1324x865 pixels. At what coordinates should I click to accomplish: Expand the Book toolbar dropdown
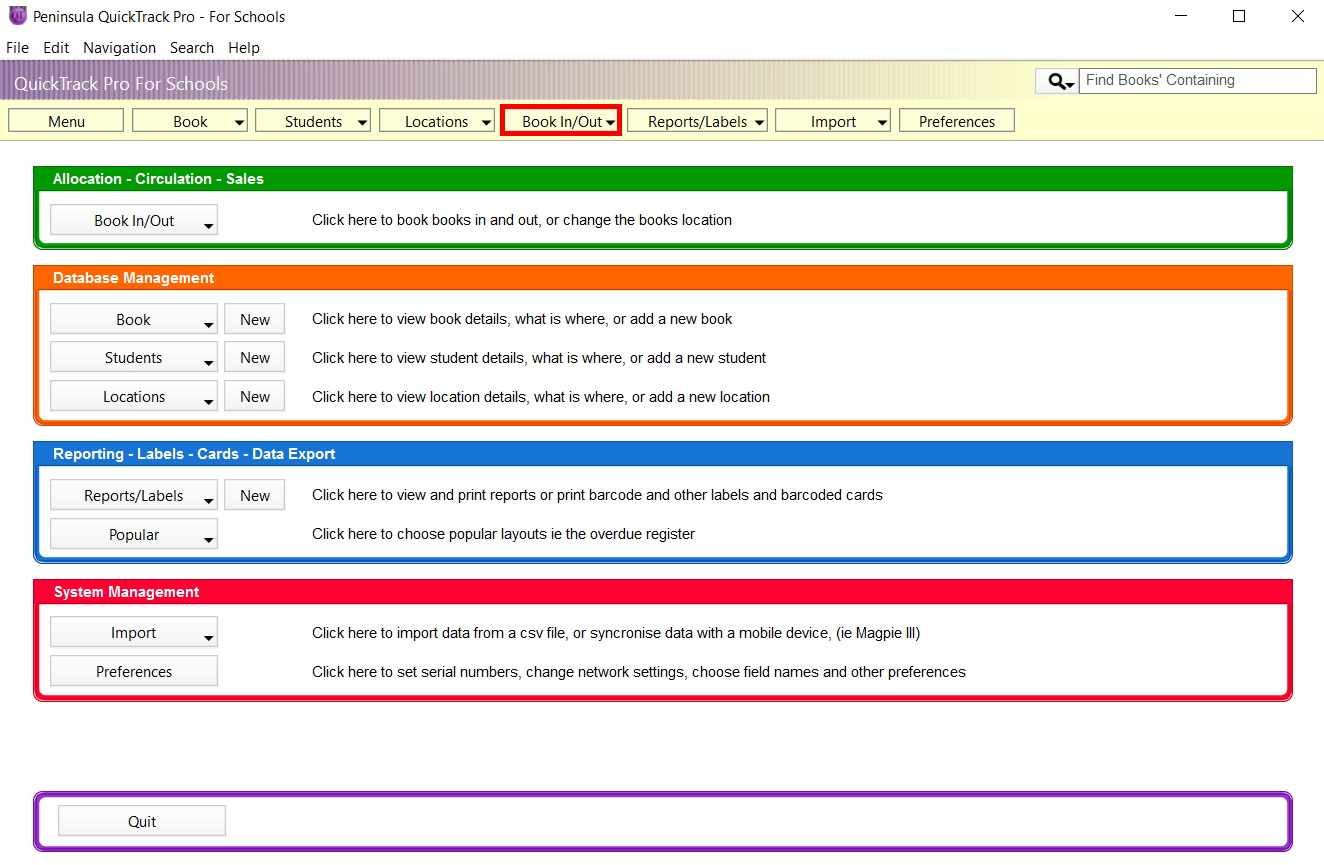190,121
